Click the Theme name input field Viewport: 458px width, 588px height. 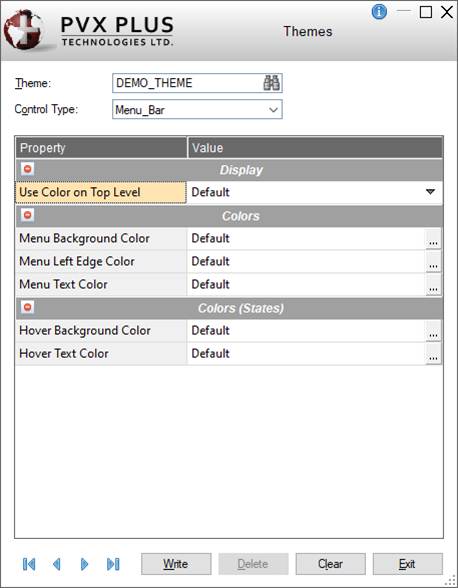[188, 83]
